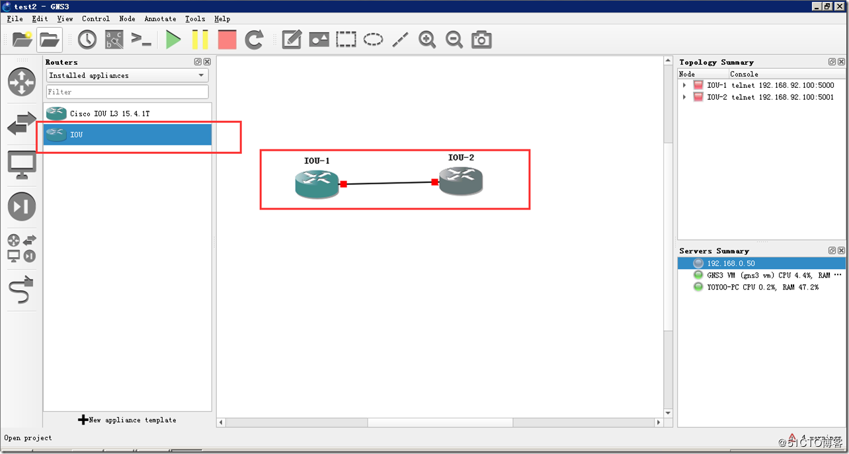
Task: Open the Edit menu
Action: (x=40, y=18)
